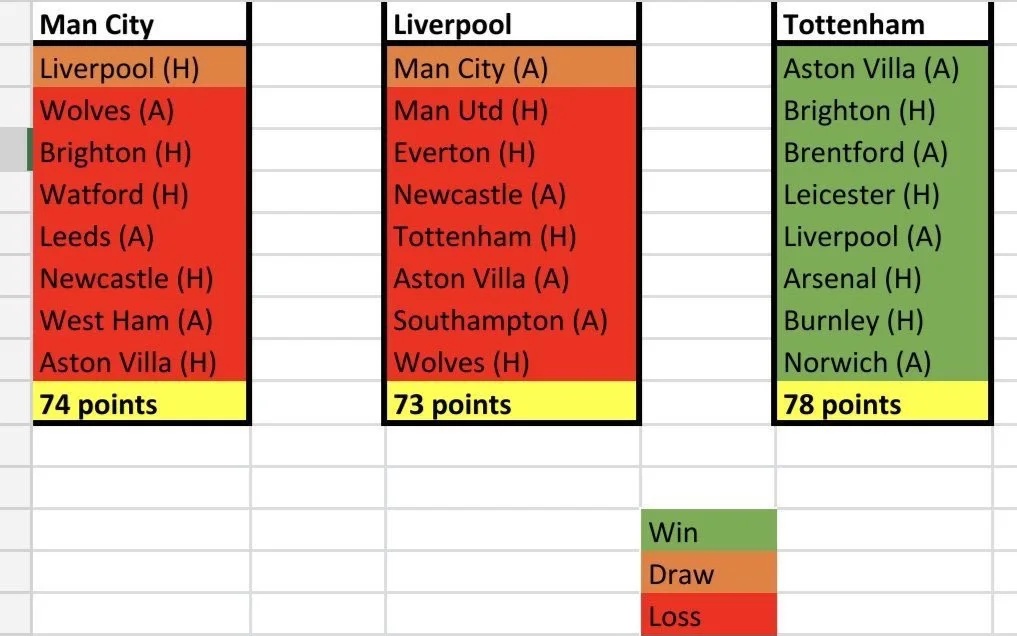The height and width of the screenshot is (636, 1017).
Task: Select the Tottenham header cell
Action: pyautogui.click(x=882, y=25)
